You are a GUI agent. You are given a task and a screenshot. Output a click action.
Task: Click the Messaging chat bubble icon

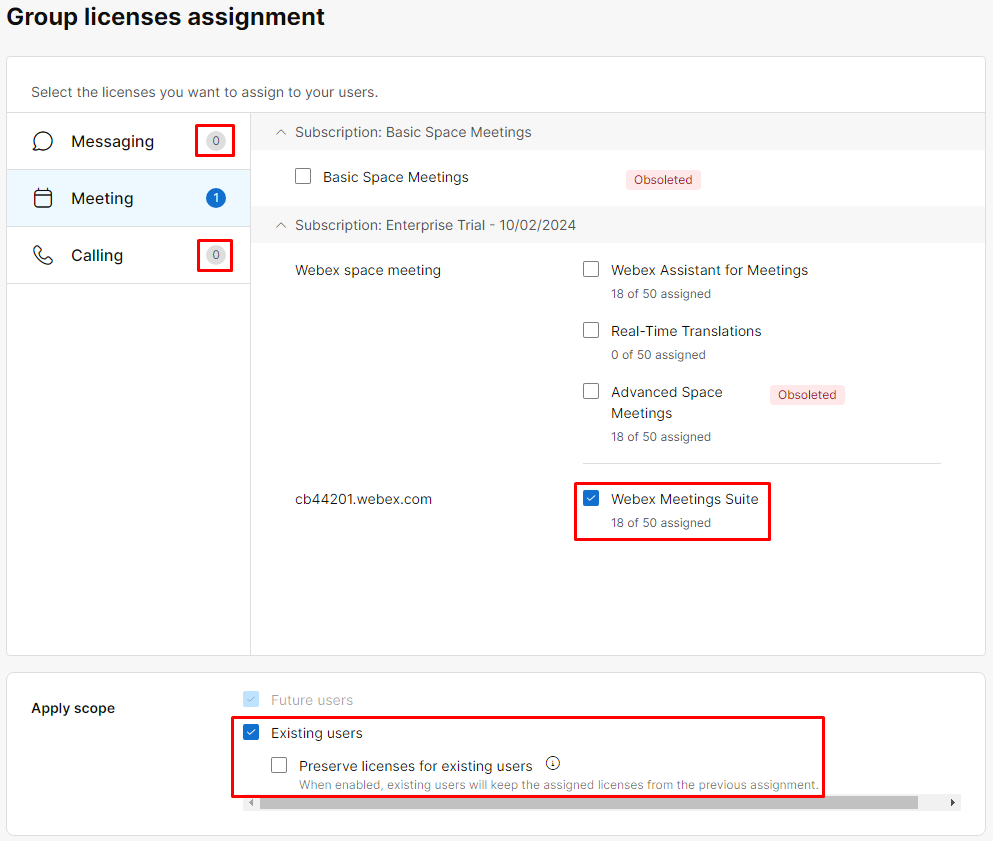(43, 142)
